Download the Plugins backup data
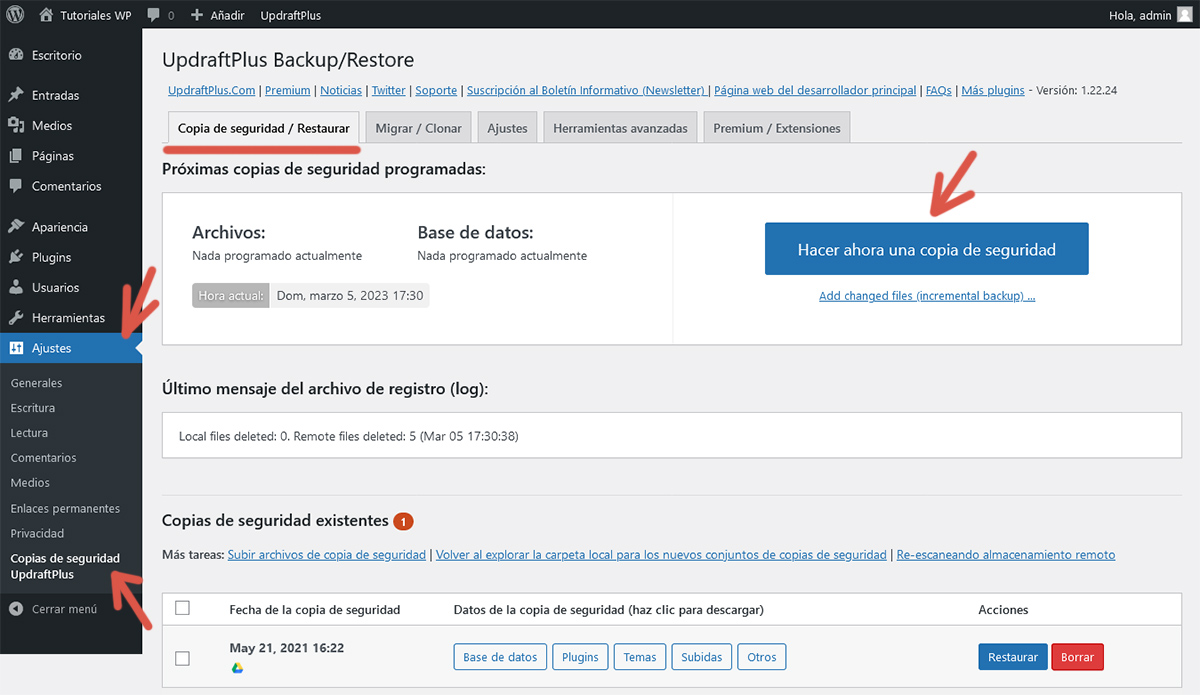Screen dimensions: 1200x695 [x=580, y=657]
